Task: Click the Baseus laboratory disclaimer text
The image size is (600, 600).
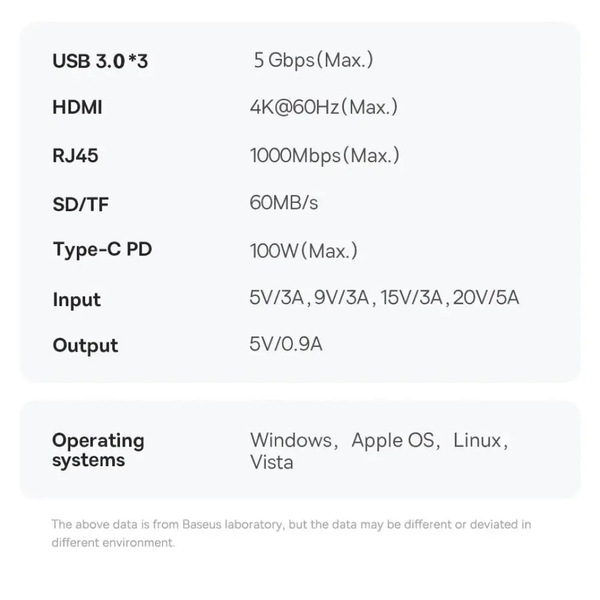Action: tap(291, 533)
